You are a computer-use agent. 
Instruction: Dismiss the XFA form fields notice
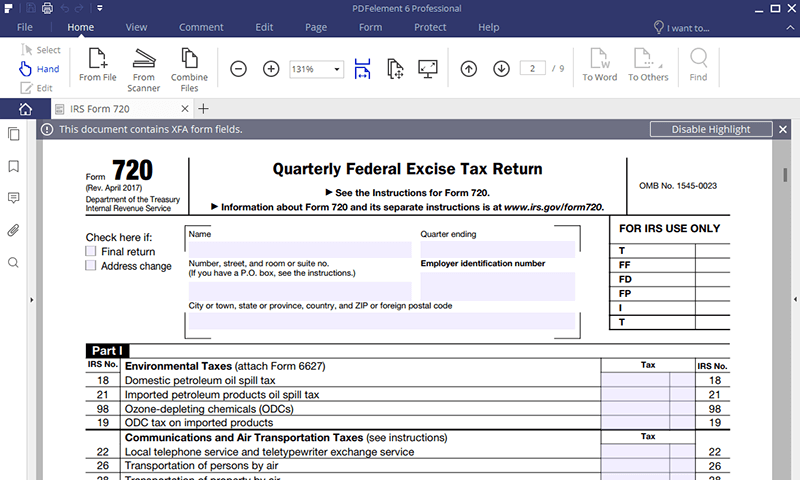tap(783, 130)
